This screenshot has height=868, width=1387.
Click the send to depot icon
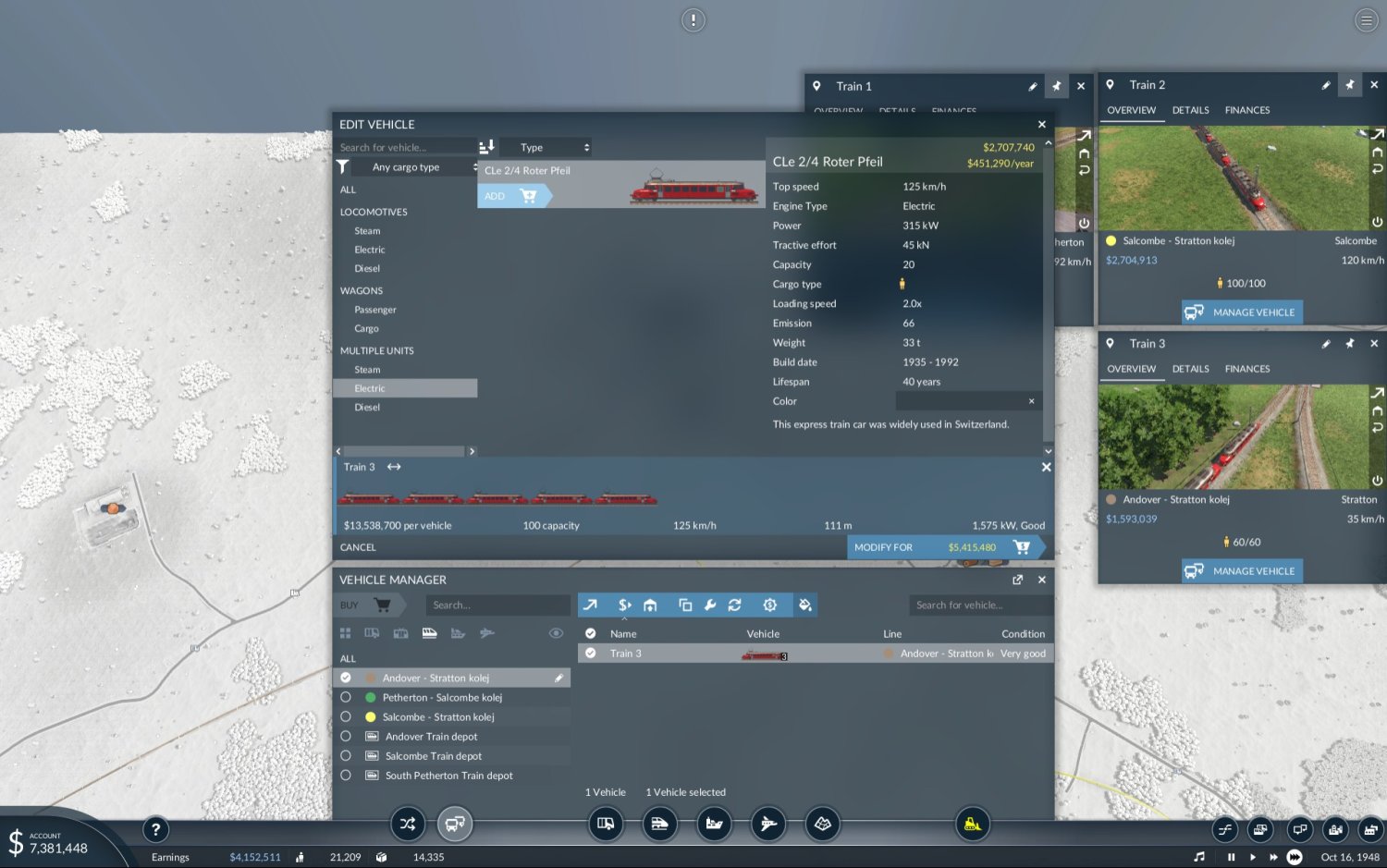(651, 605)
